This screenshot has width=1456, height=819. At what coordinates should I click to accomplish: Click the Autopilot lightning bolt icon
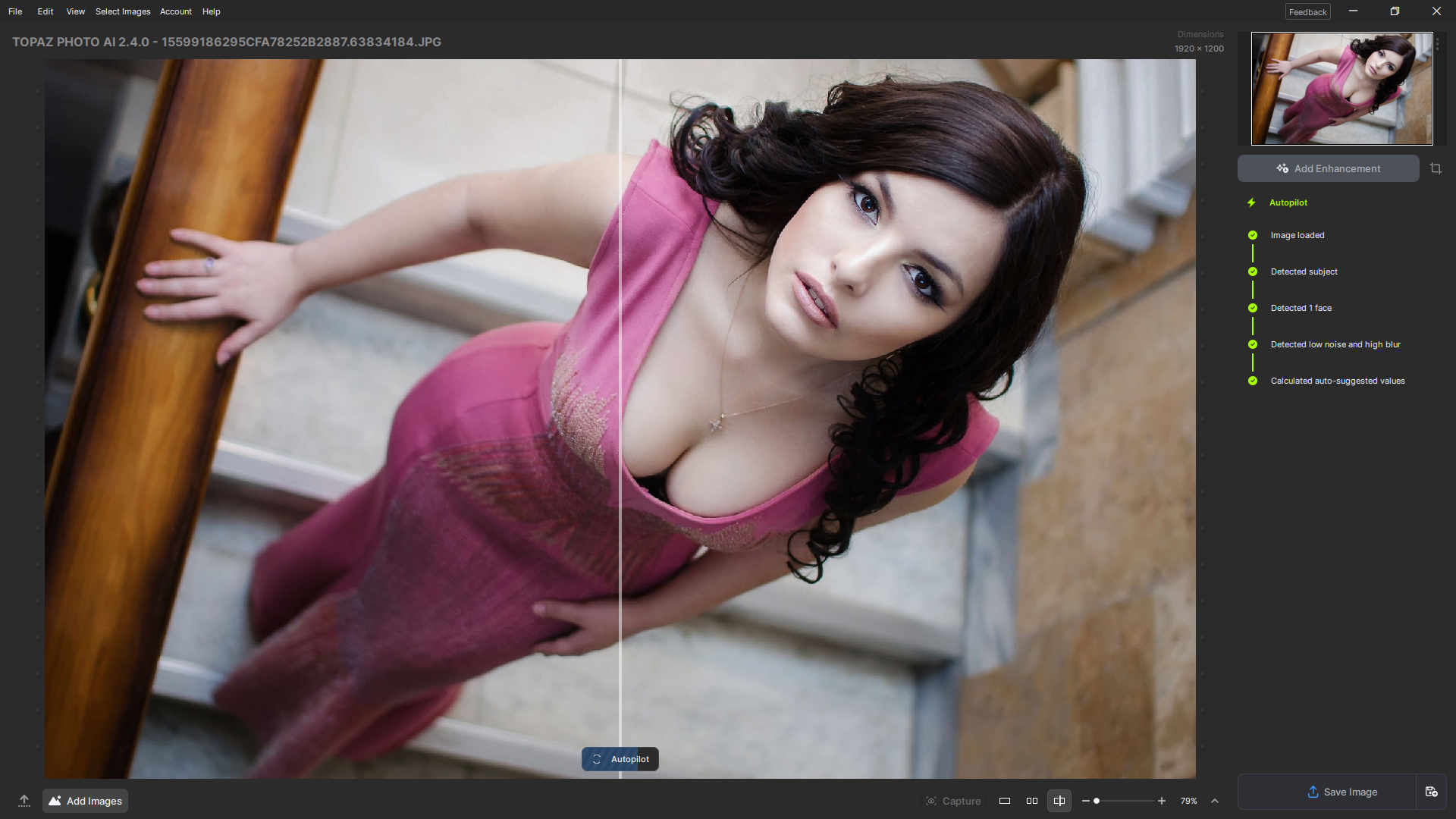tap(1251, 202)
